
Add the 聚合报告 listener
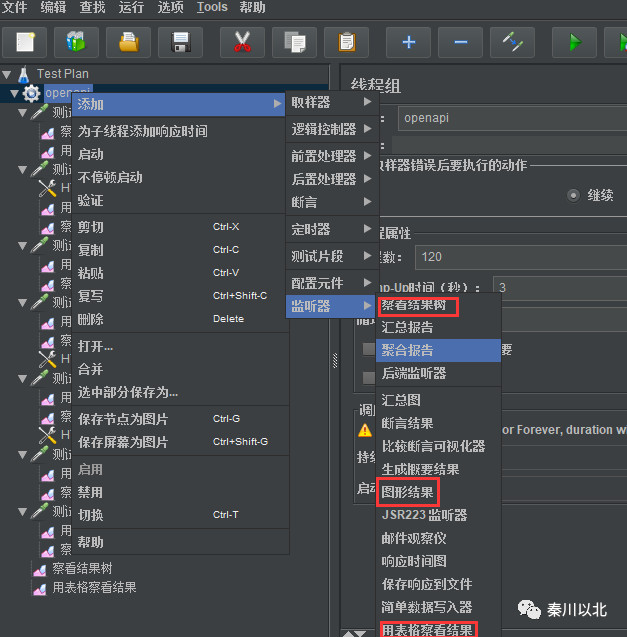pyautogui.click(x=438, y=350)
